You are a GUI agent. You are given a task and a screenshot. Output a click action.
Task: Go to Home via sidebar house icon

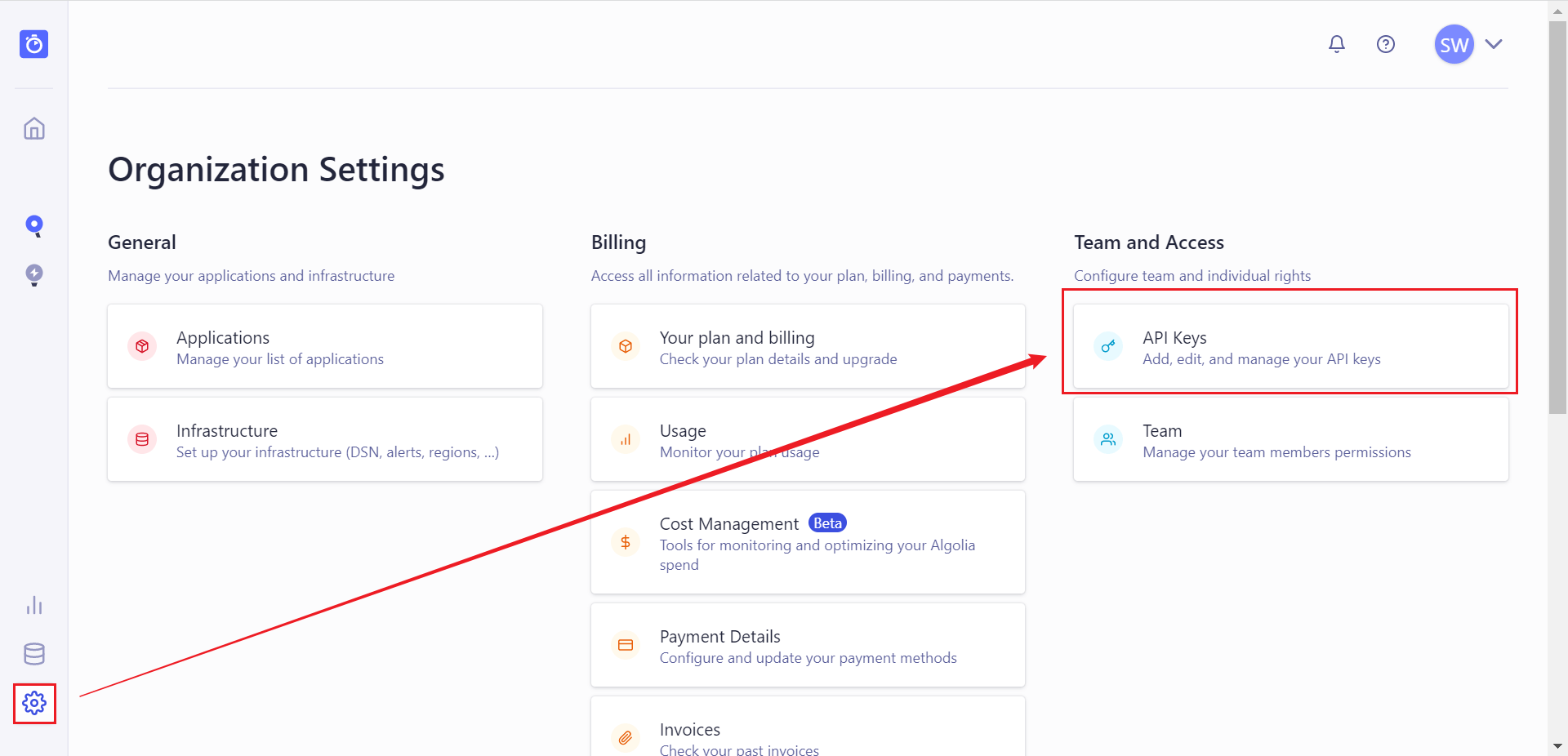pos(34,129)
